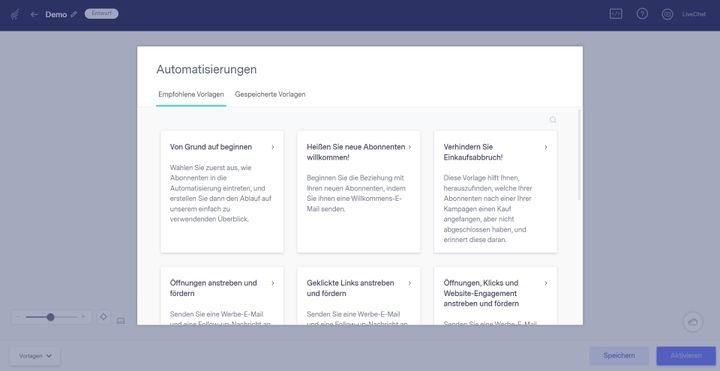720x371 pixels.
Task: Open the LiveChat link
Action: [693, 14]
